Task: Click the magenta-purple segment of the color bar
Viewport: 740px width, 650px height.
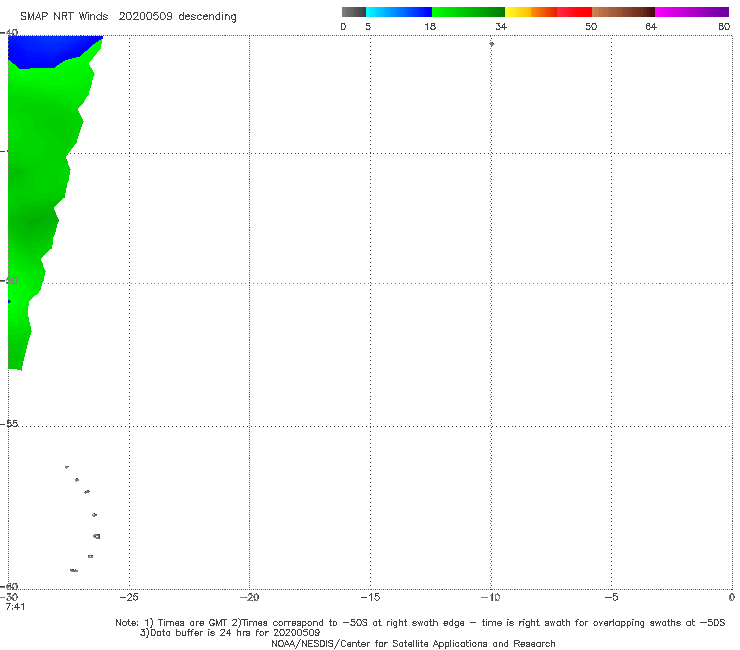Action: (x=692, y=12)
